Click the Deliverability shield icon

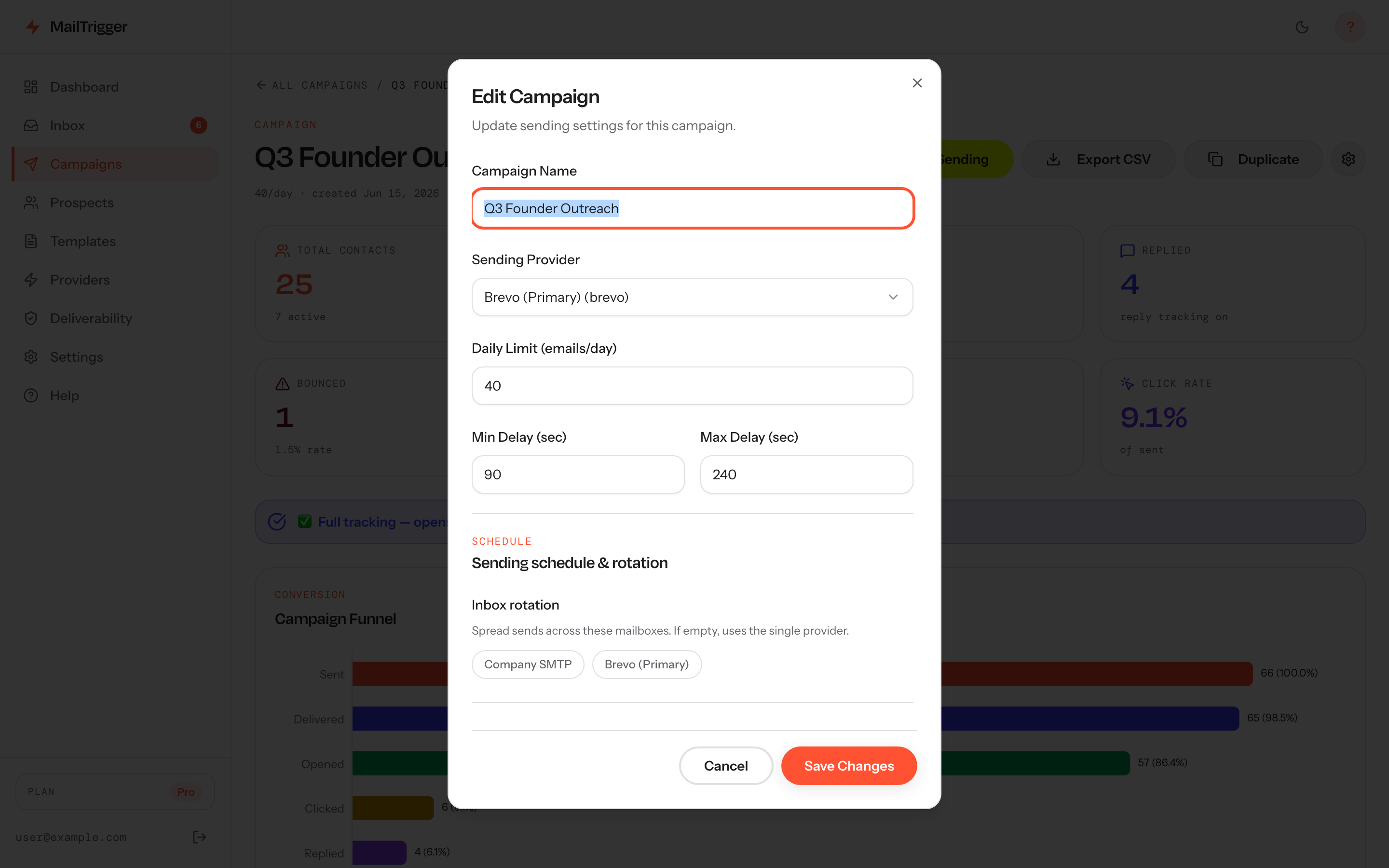click(31, 318)
